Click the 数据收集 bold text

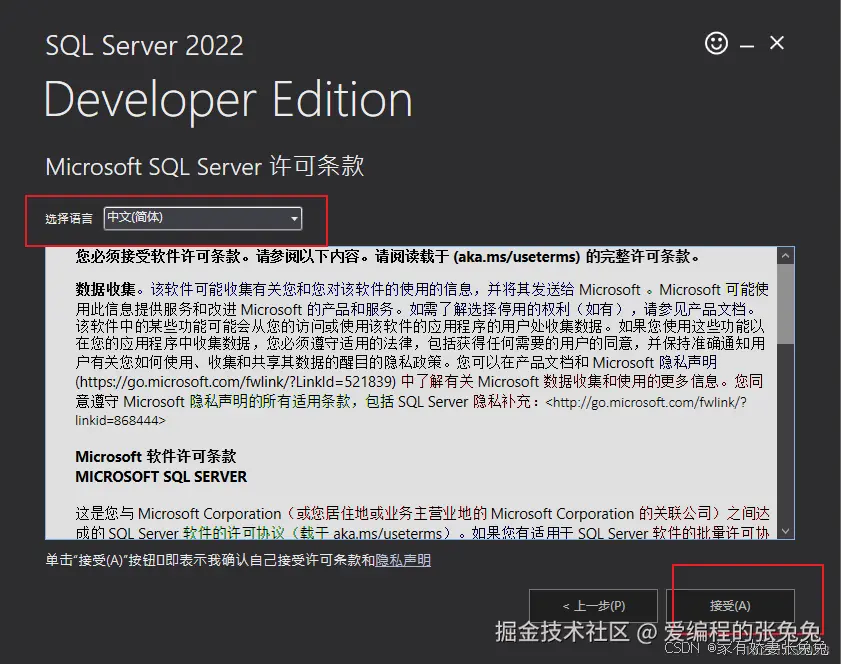click(105, 290)
